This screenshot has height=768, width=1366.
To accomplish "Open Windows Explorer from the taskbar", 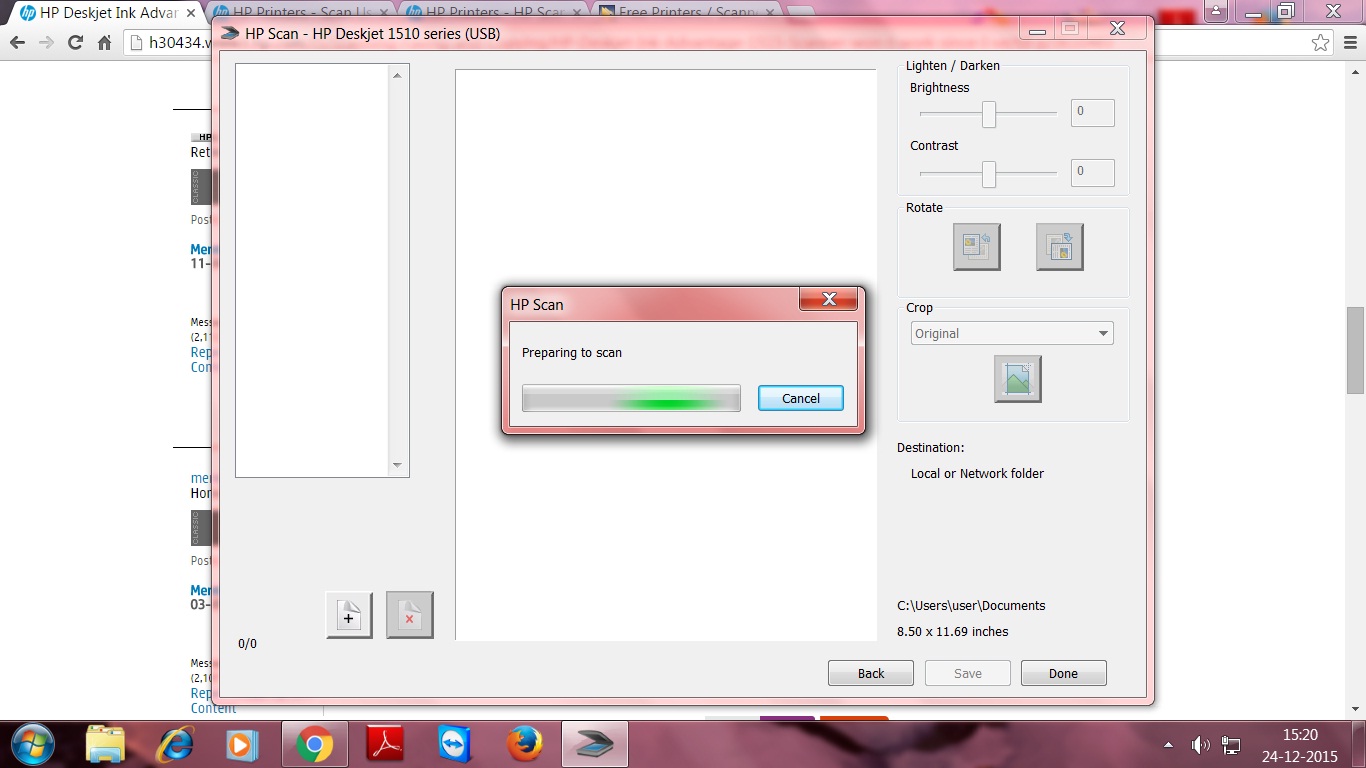I will (105, 745).
